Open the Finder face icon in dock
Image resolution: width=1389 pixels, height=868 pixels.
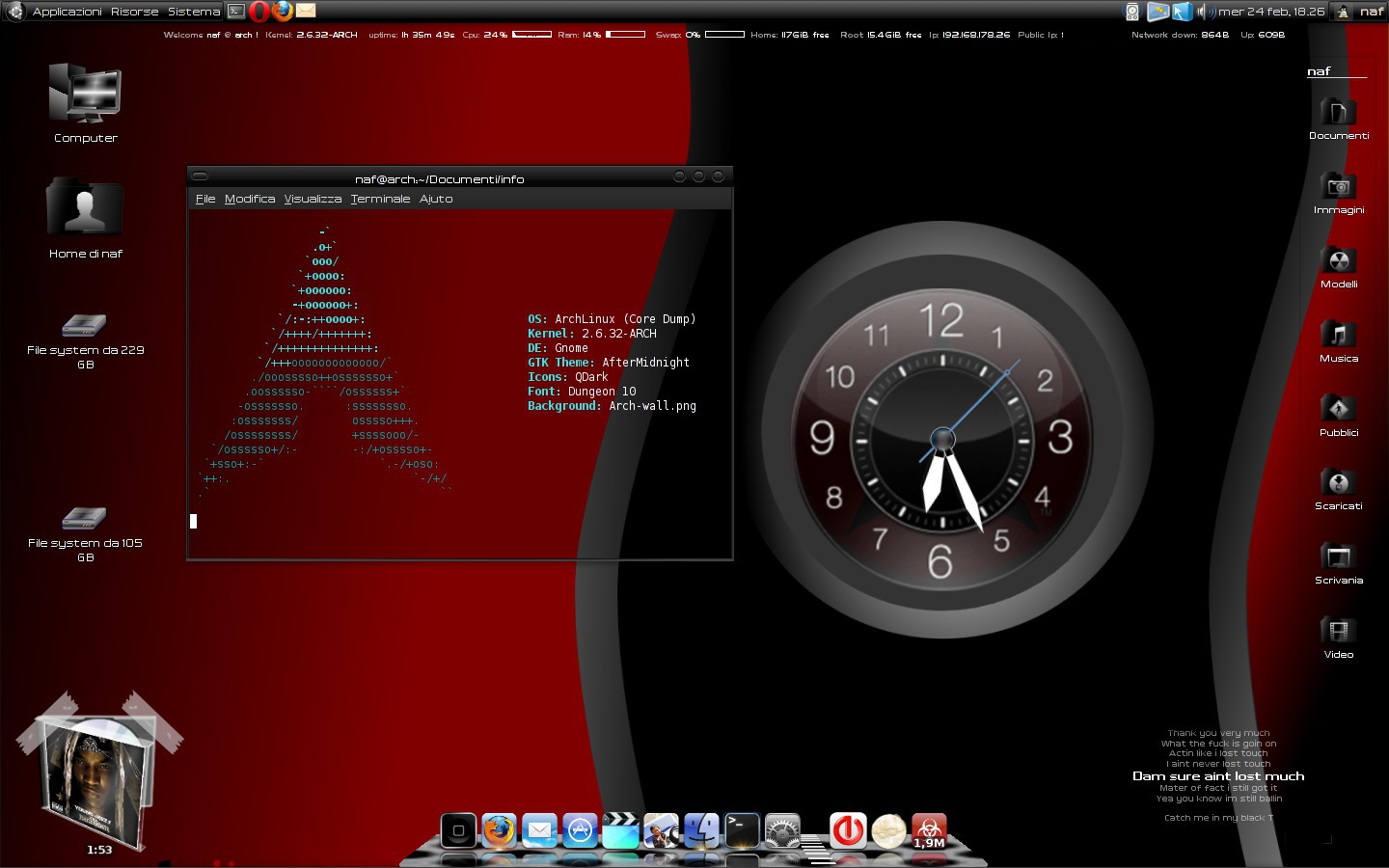click(701, 830)
